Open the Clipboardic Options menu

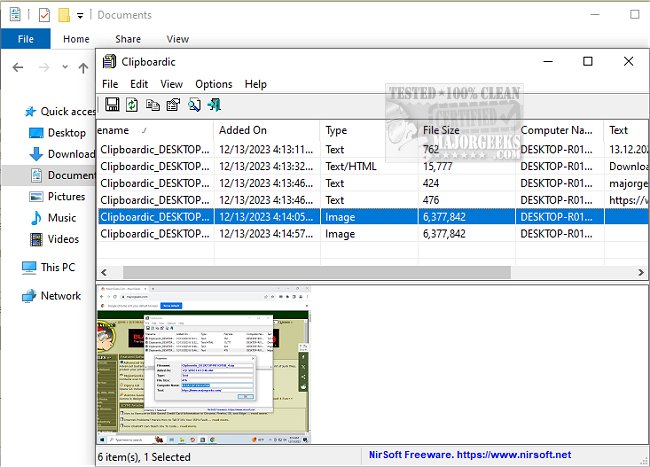pyautogui.click(x=213, y=84)
